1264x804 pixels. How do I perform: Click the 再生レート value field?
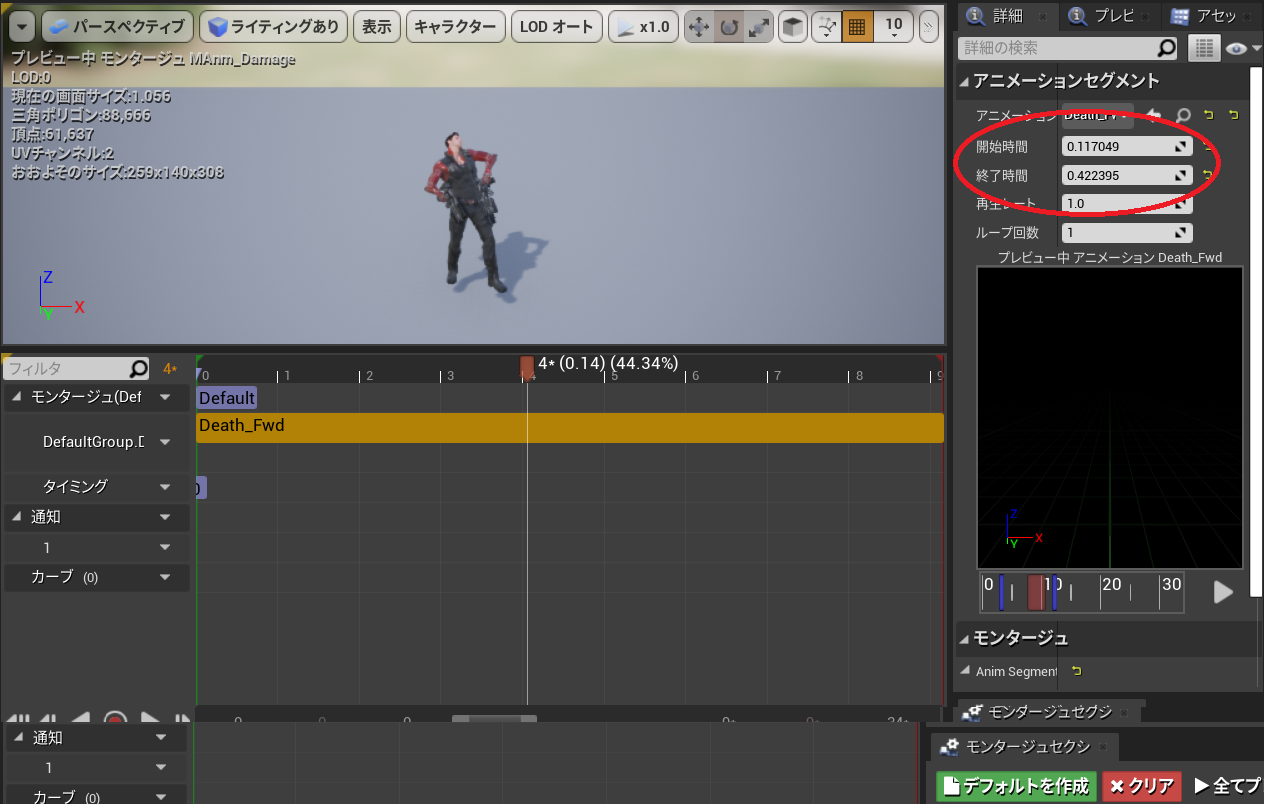tap(1127, 203)
